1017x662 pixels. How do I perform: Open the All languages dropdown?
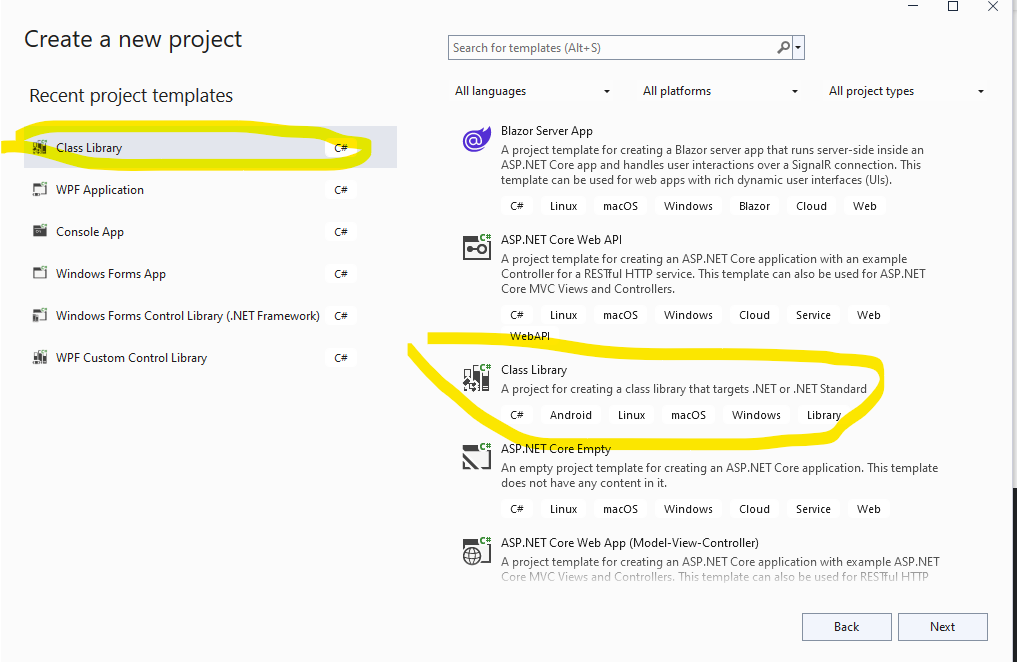532,91
